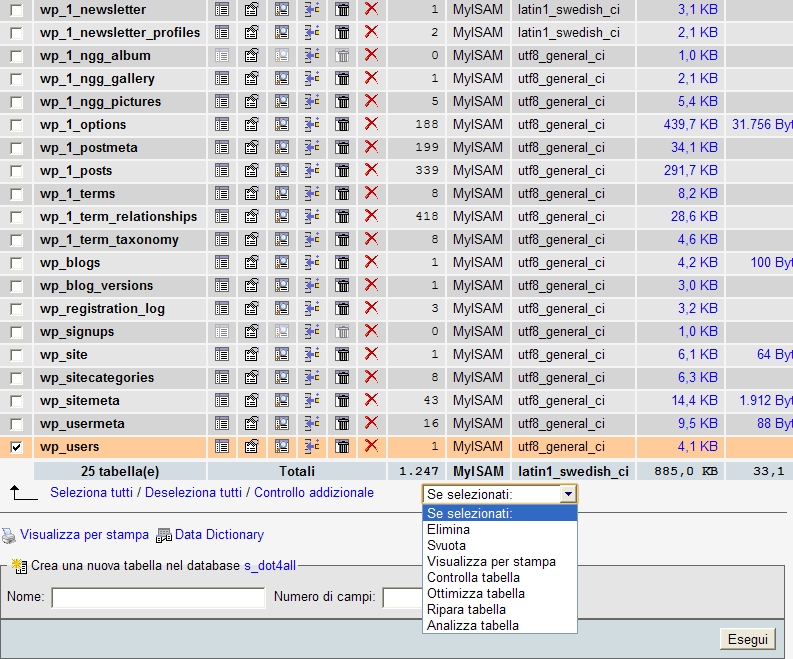Drop wp_1_posts red X icon

tap(371, 169)
